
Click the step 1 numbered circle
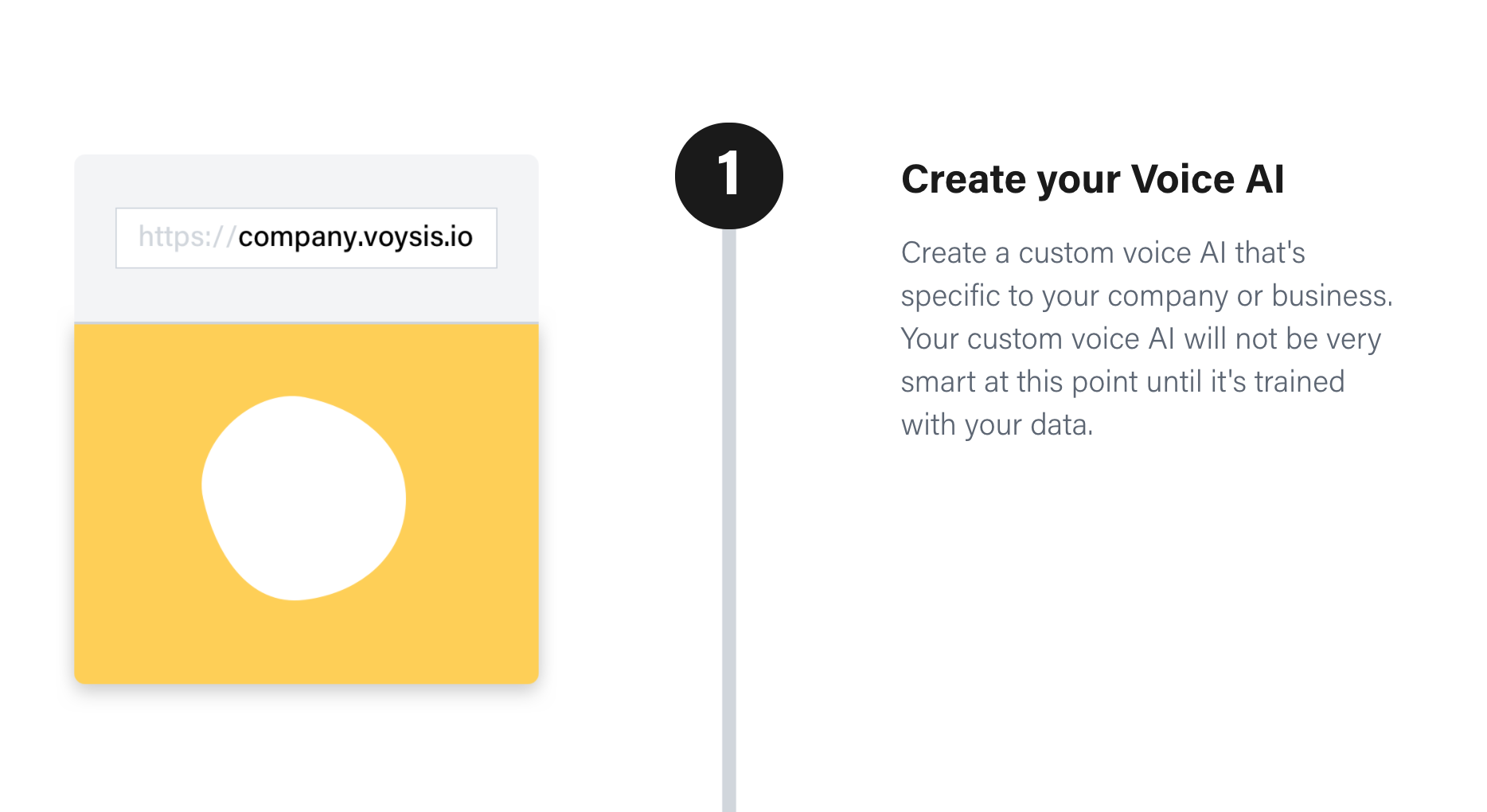728,176
